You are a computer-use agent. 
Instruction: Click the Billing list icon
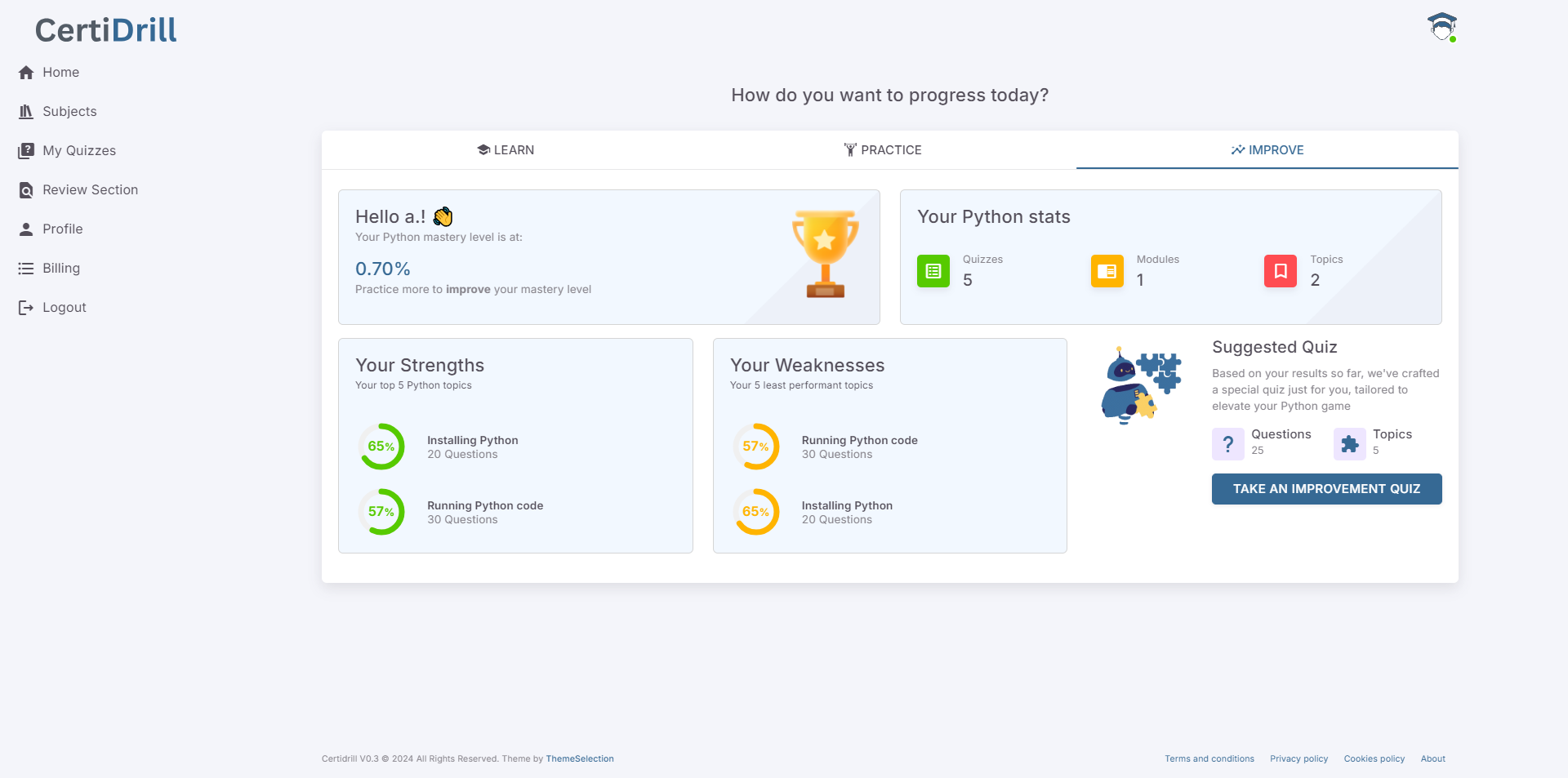click(26, 269)
